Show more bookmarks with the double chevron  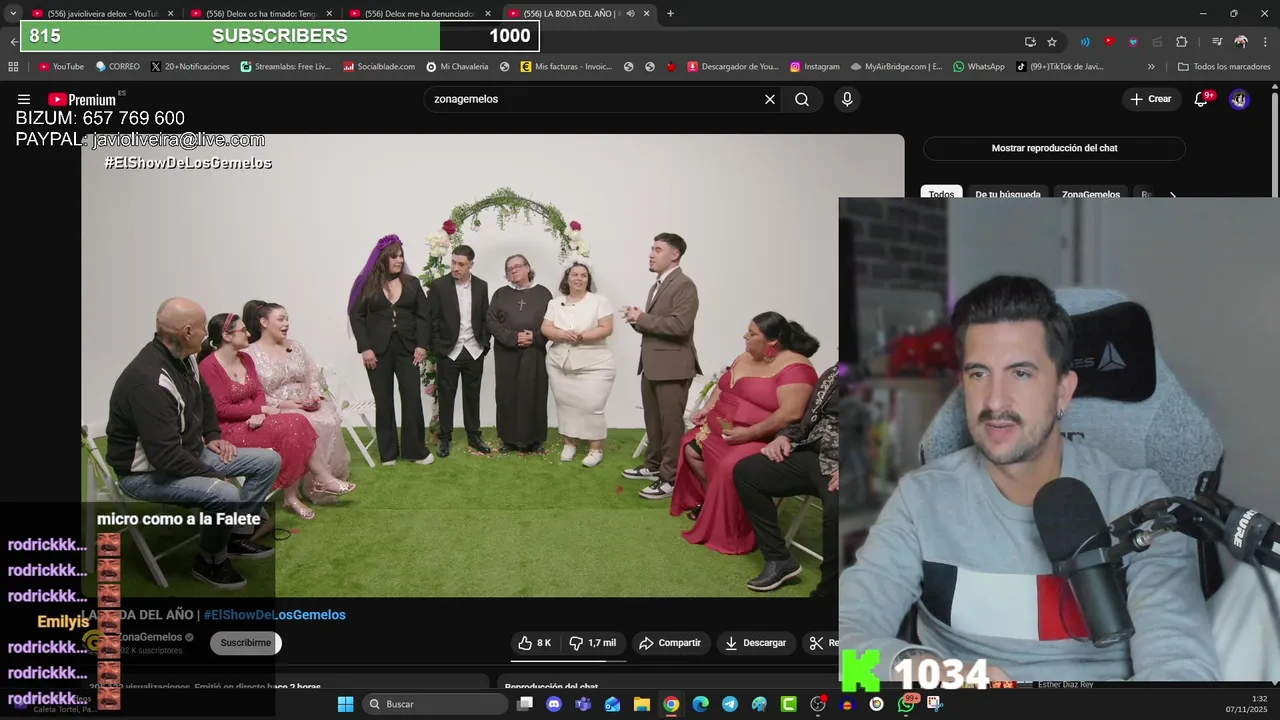click(x=1151, y=67)
